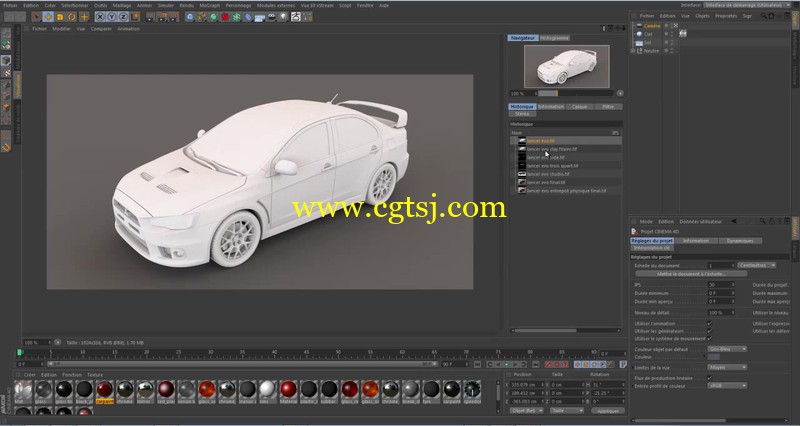
Task: Click the red array modeling icon
Action: click(x=225, y=17)
